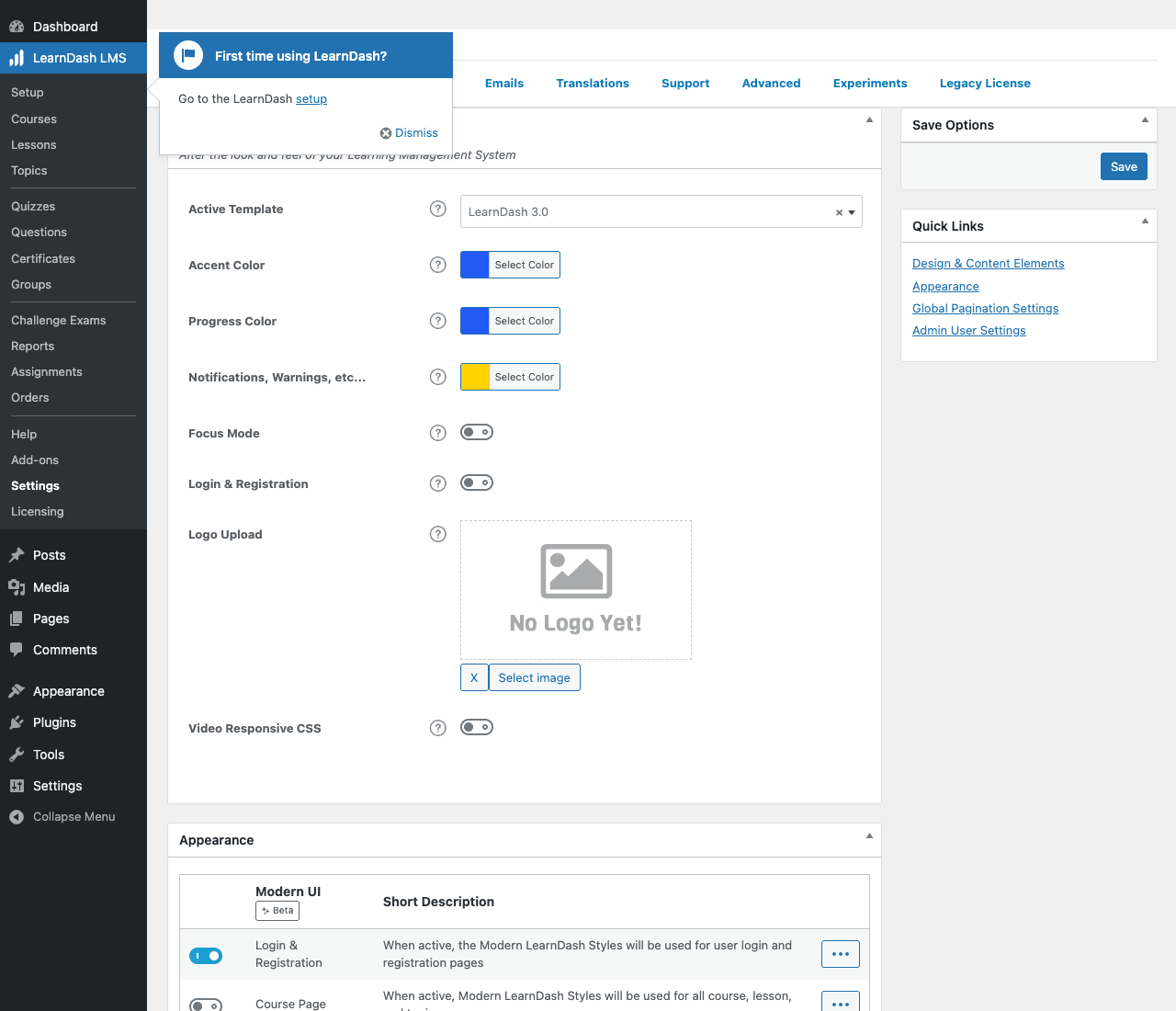1176x1011 pixels.
Task: Click the help icon beside Active Template
Action: point(438,209)
